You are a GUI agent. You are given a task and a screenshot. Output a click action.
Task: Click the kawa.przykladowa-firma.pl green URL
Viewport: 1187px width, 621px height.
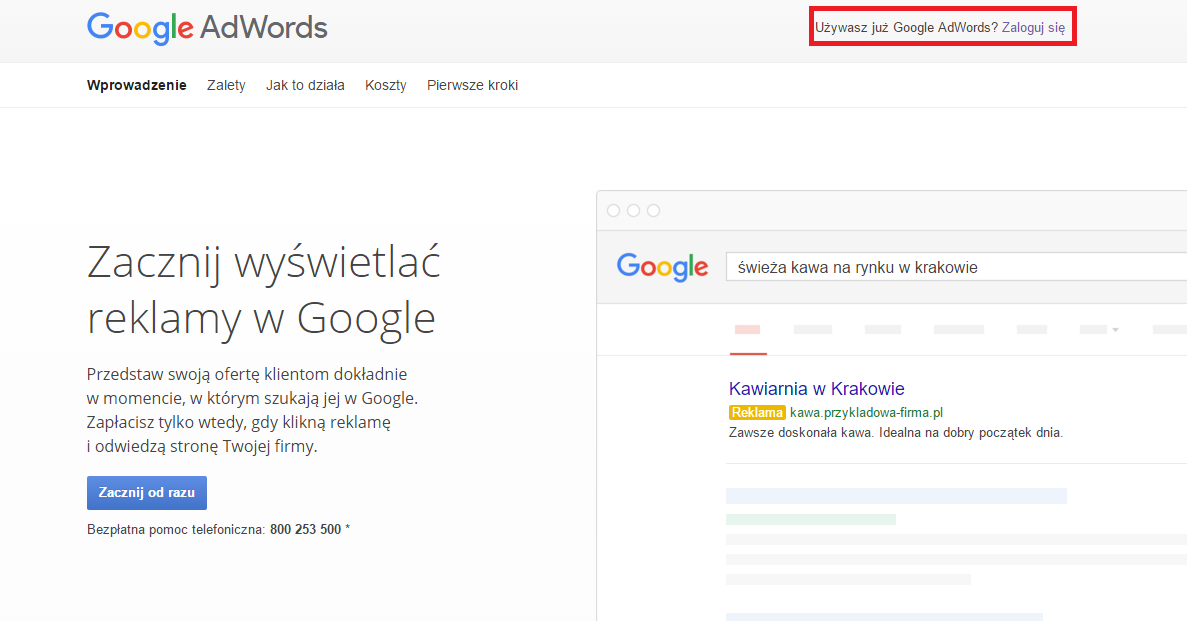click(866, 413)
